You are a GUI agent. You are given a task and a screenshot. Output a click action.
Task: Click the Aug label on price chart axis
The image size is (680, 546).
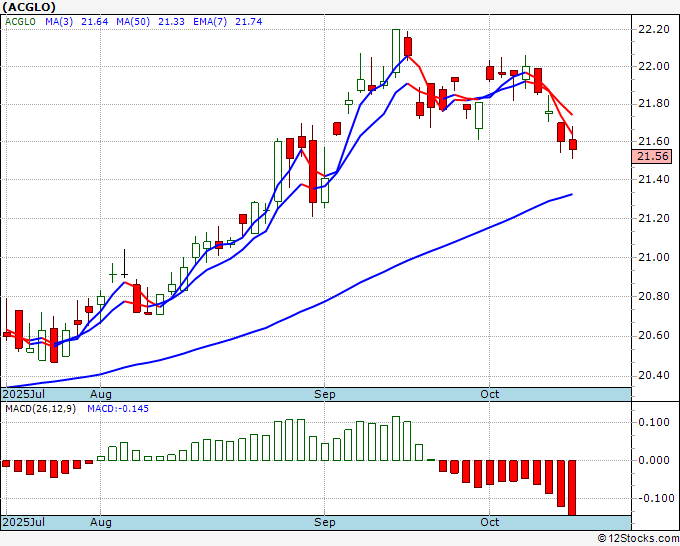point(101,394)
